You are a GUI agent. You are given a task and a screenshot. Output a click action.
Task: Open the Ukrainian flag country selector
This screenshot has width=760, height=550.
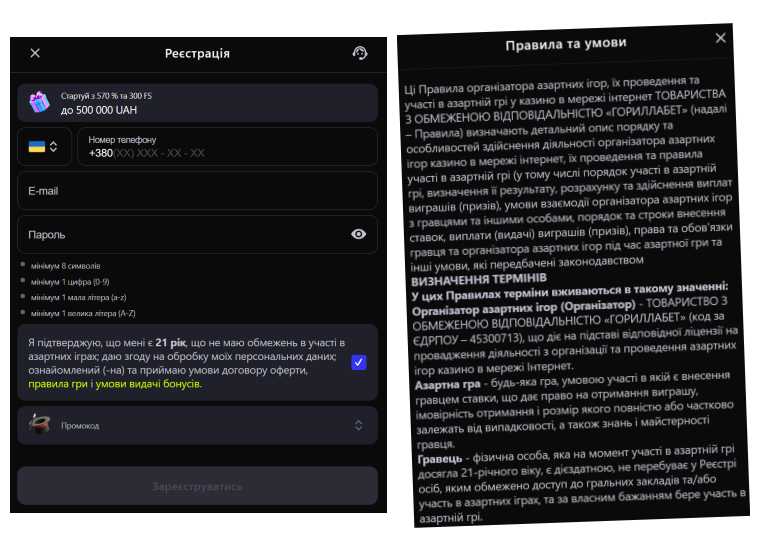(x=45, y=146)
